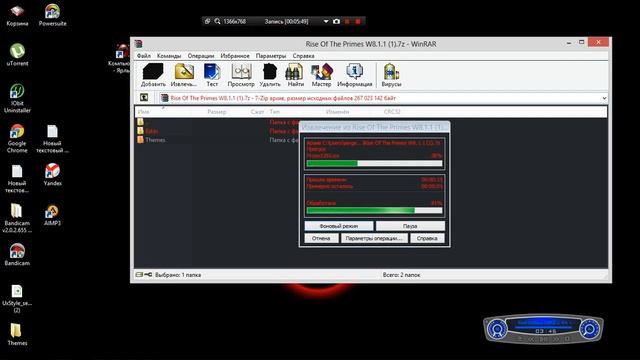Click the Справка button in extraction dialog
The width and height of the screenshot is (640, 360).
[x=427, y=238]
